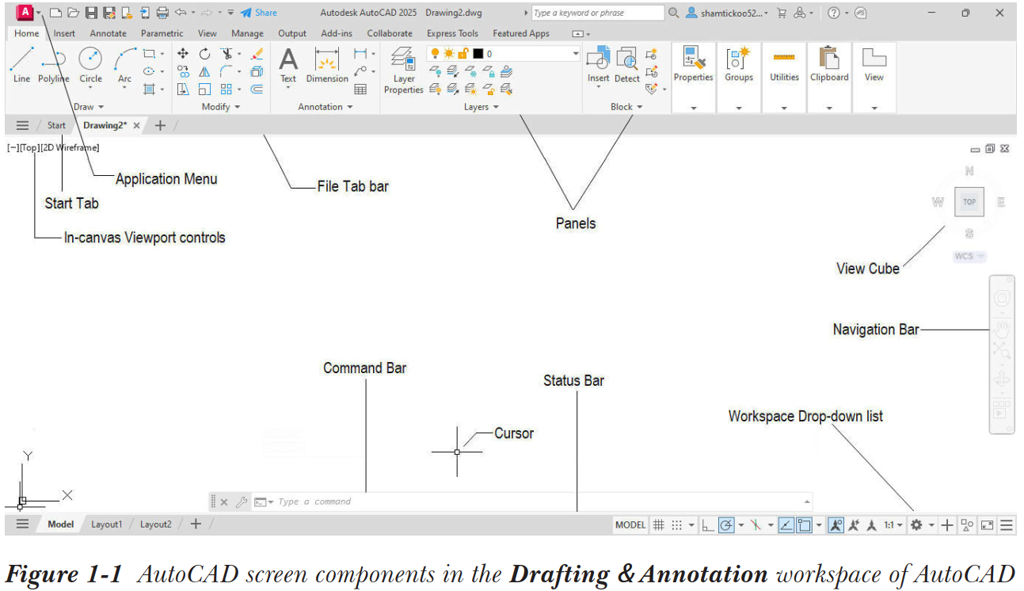Viewport: 1024px width, 591px height.
Task: Add a new drawing tab
Action: (160, 125)
